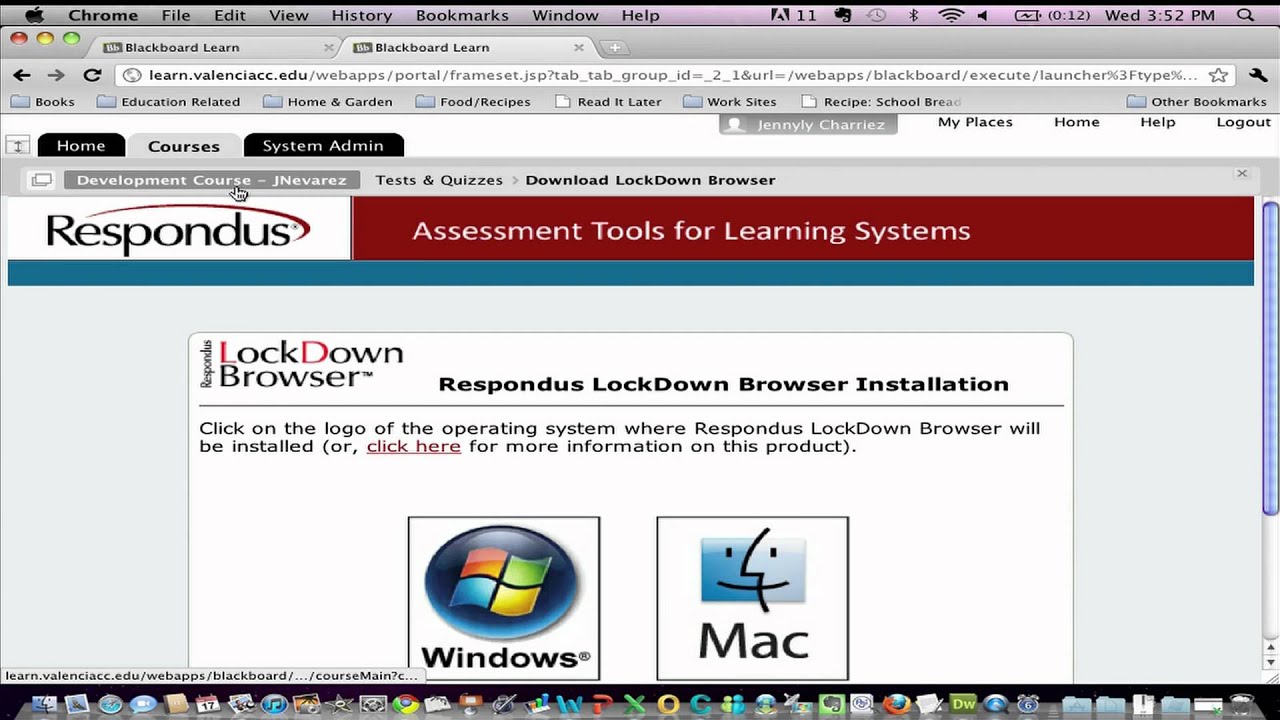Follow the "click here" product information link
Screen dimensions: 1280x720
click(x=414, y=446)
